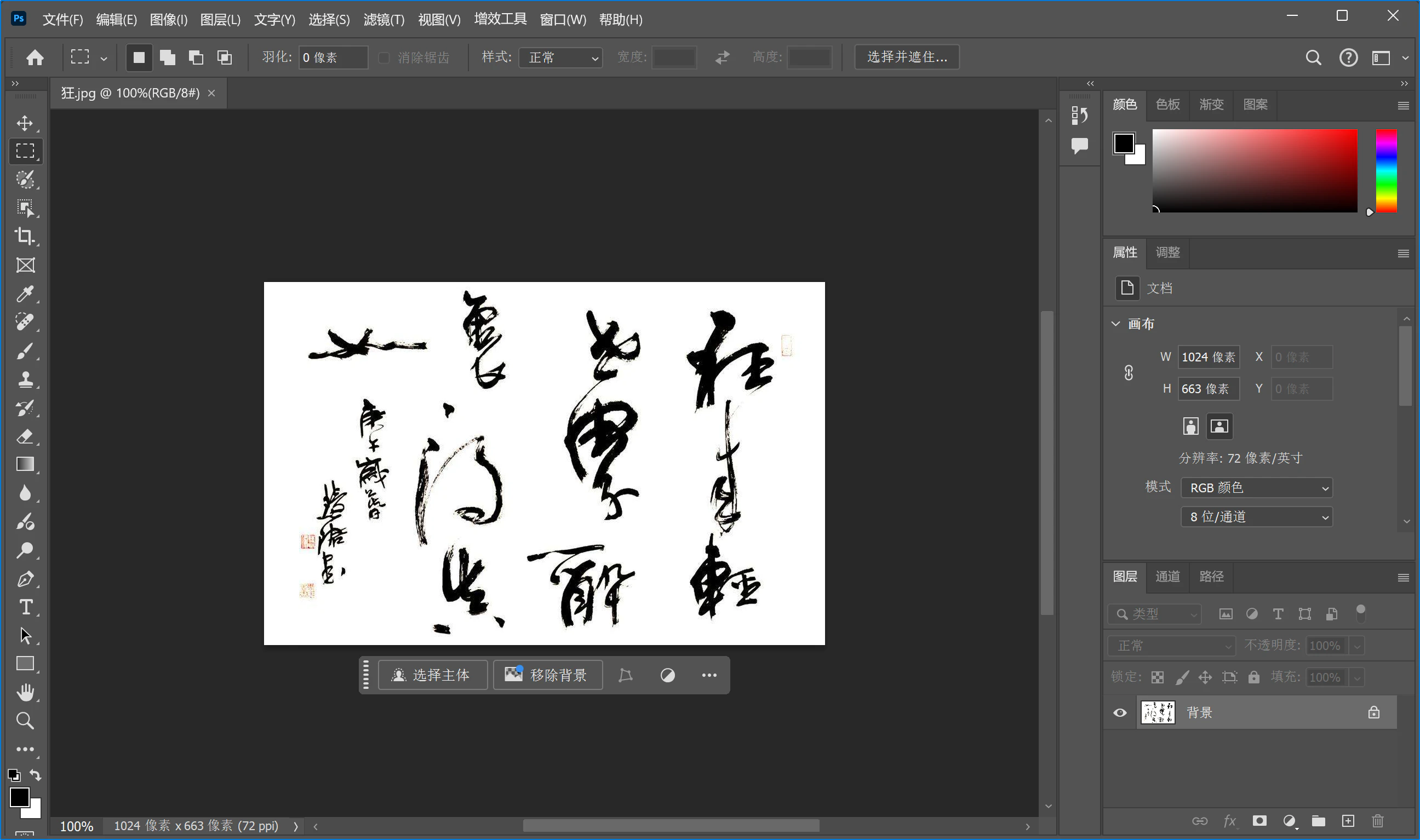Switch to the 通道 tab

[x=1167, y=576]
